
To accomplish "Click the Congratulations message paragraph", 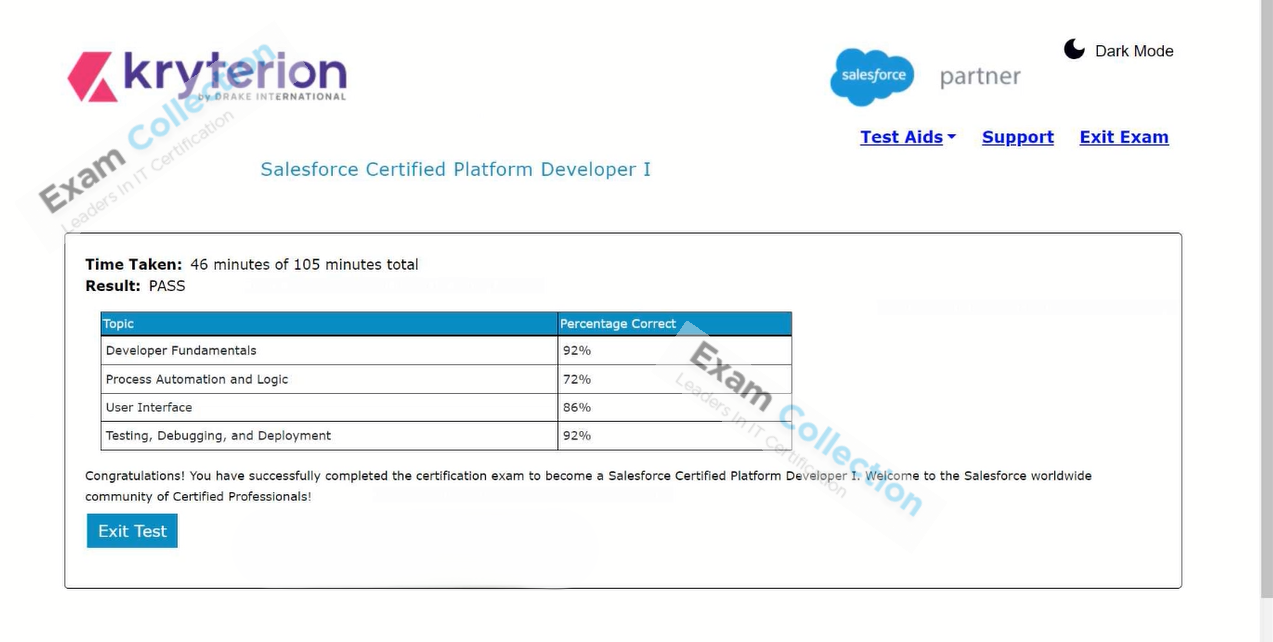I will click(x=588, y=486).
